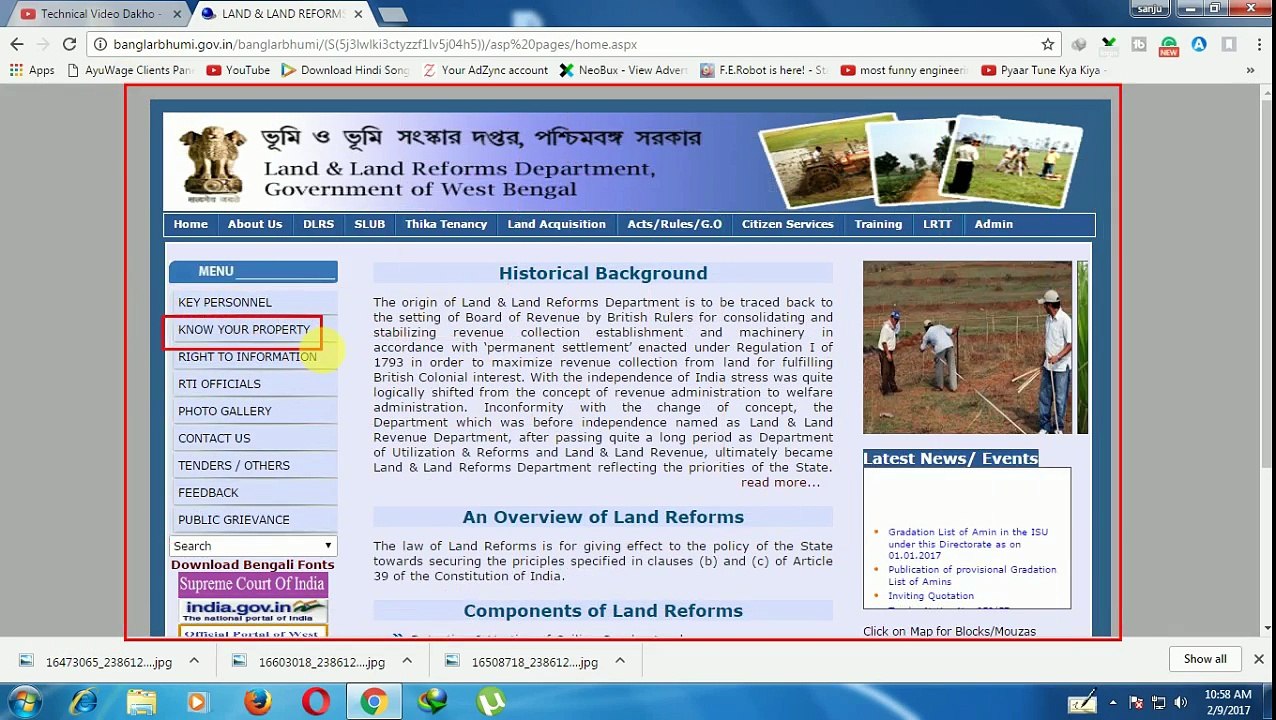Open the provisional Gradation List of Amins item
The height and width of the screenshot is (720, 1276).
click(972, 575)
